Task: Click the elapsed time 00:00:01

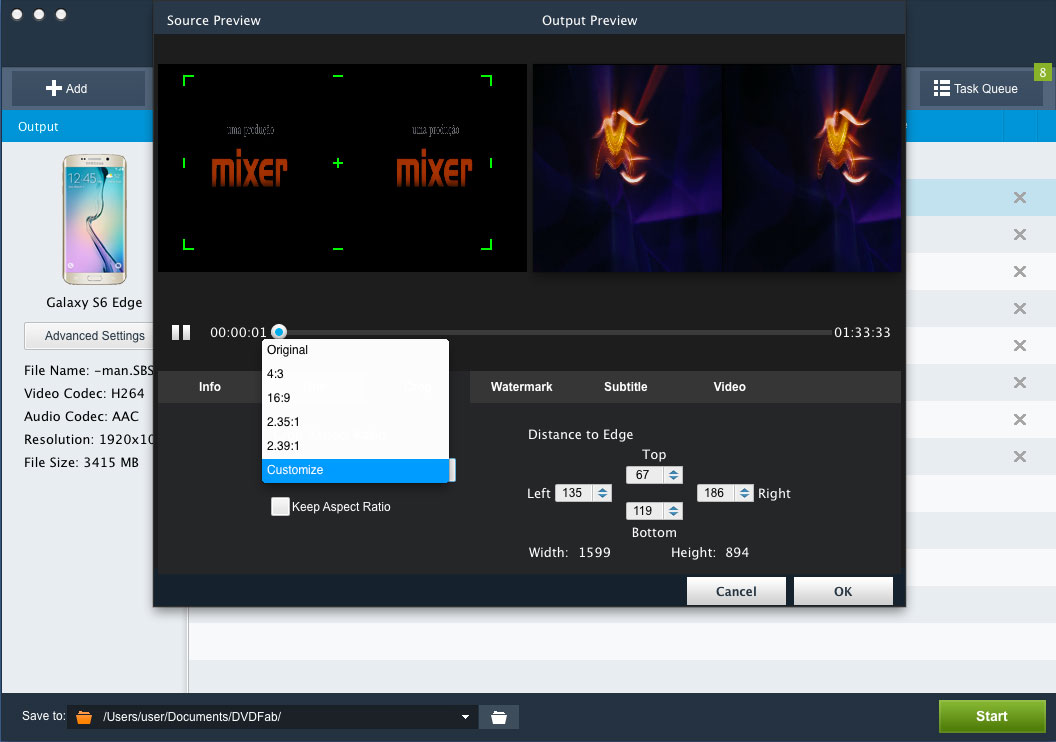Action: [238, 333]
